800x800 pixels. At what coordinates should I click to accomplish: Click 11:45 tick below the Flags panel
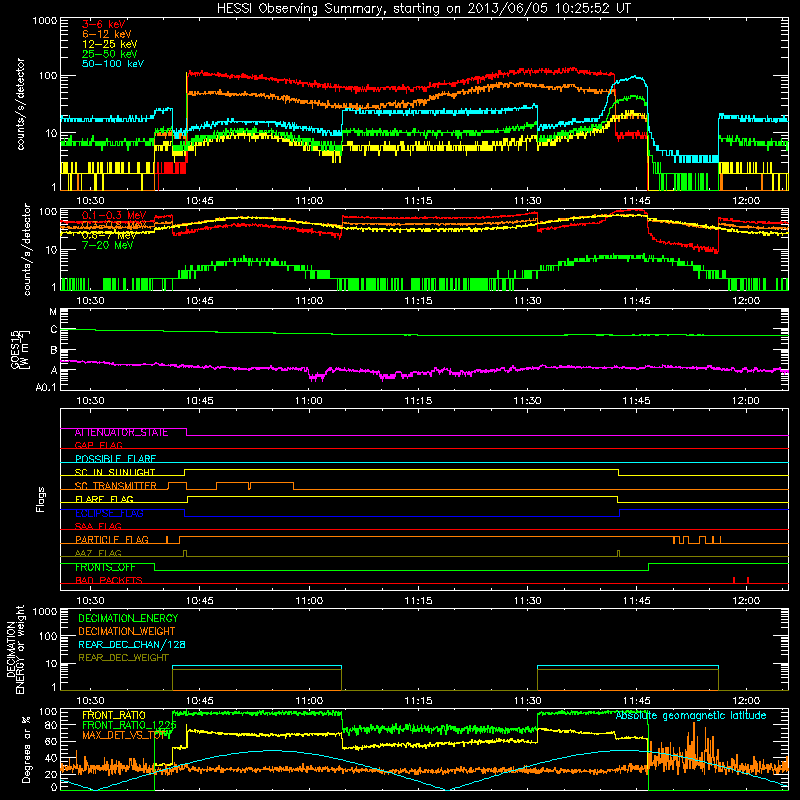point(636,601)
